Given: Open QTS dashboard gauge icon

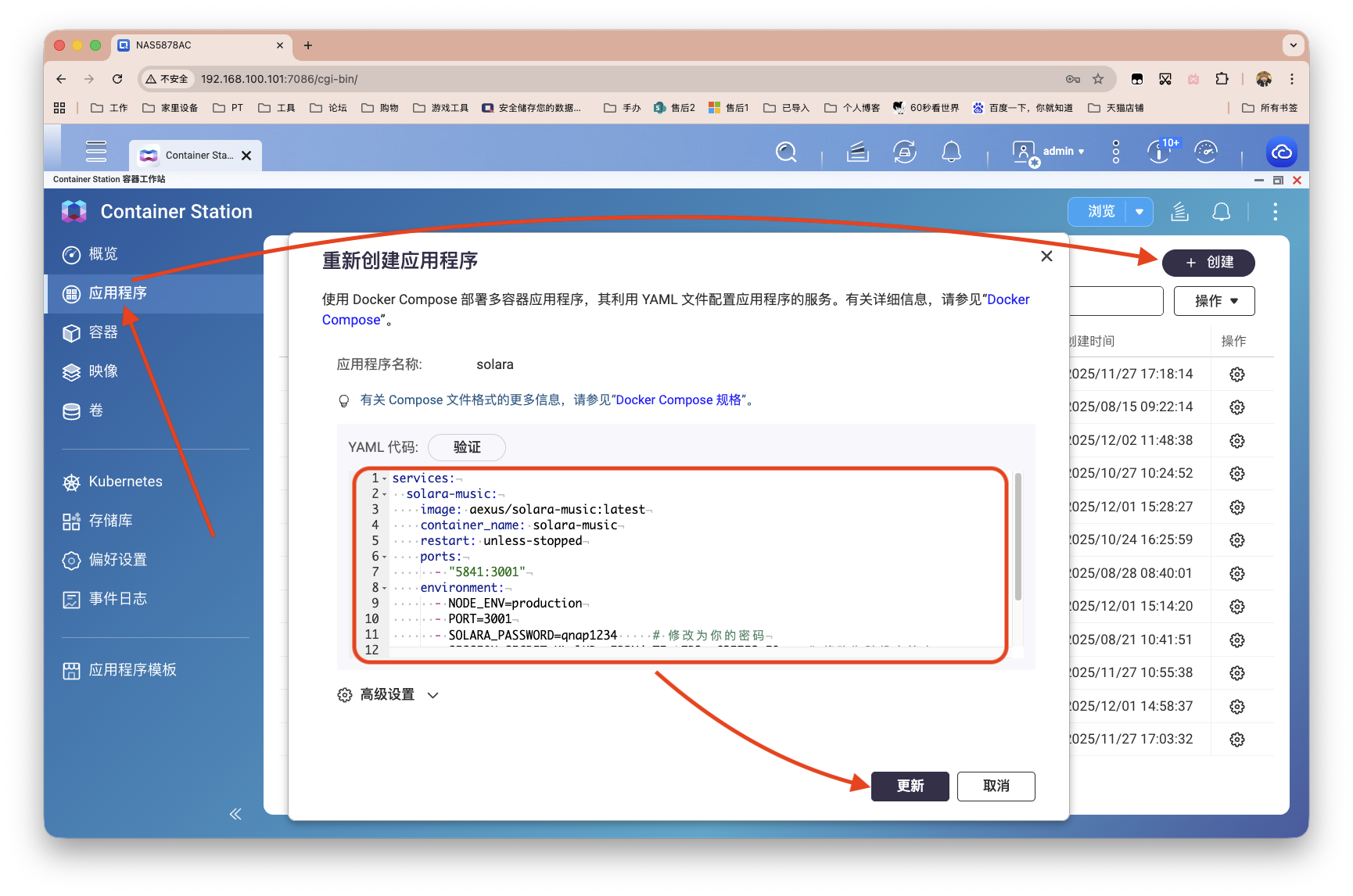Looking at the screenshot, I should [1206, 152].
